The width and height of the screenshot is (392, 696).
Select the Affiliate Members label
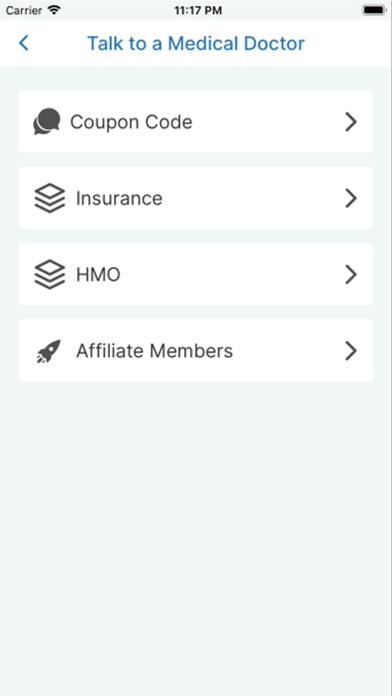pyautogui.click(x=154, y=351)
